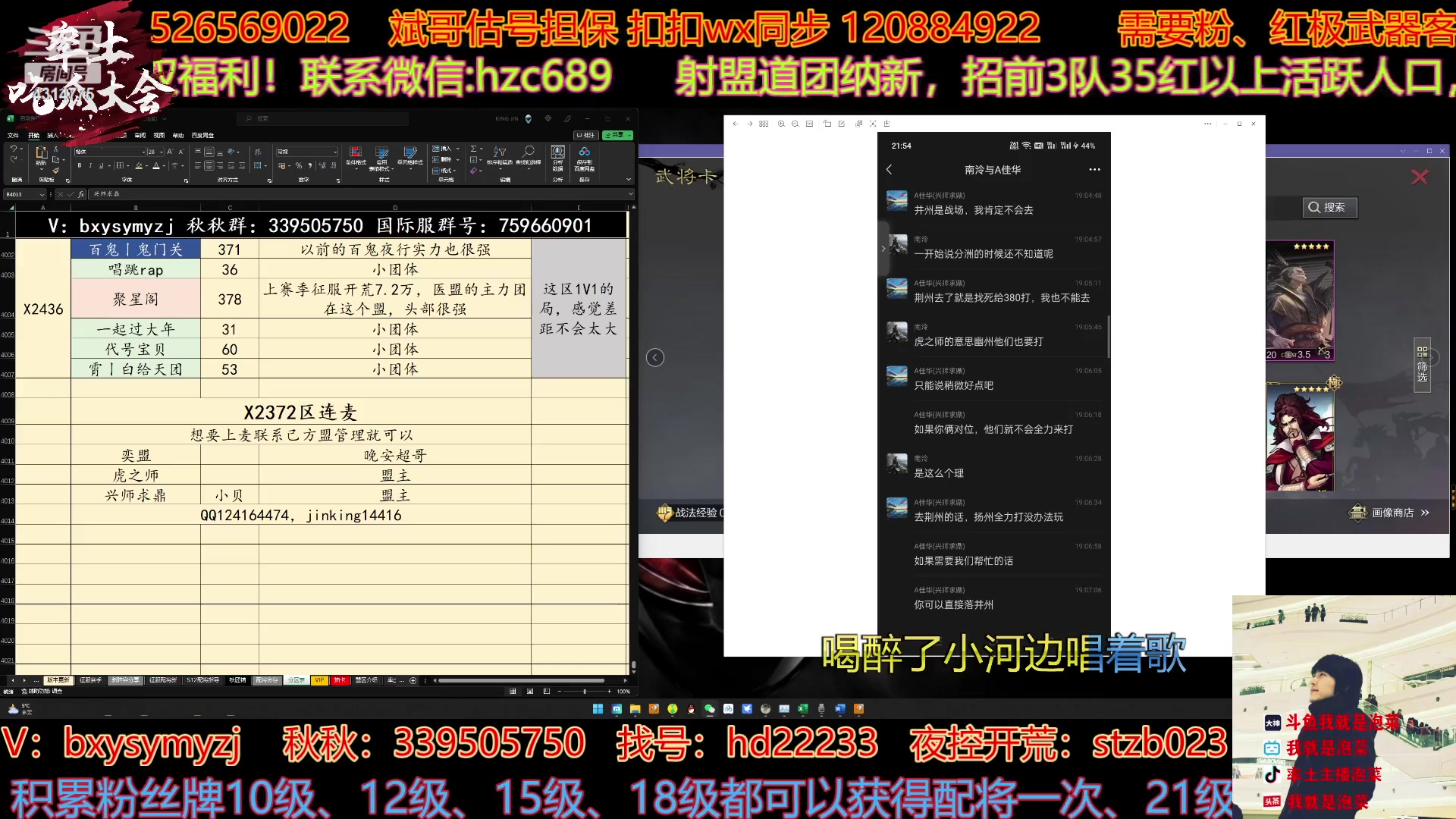Click the Analyze Data icon 分析数据

[557, 152]
